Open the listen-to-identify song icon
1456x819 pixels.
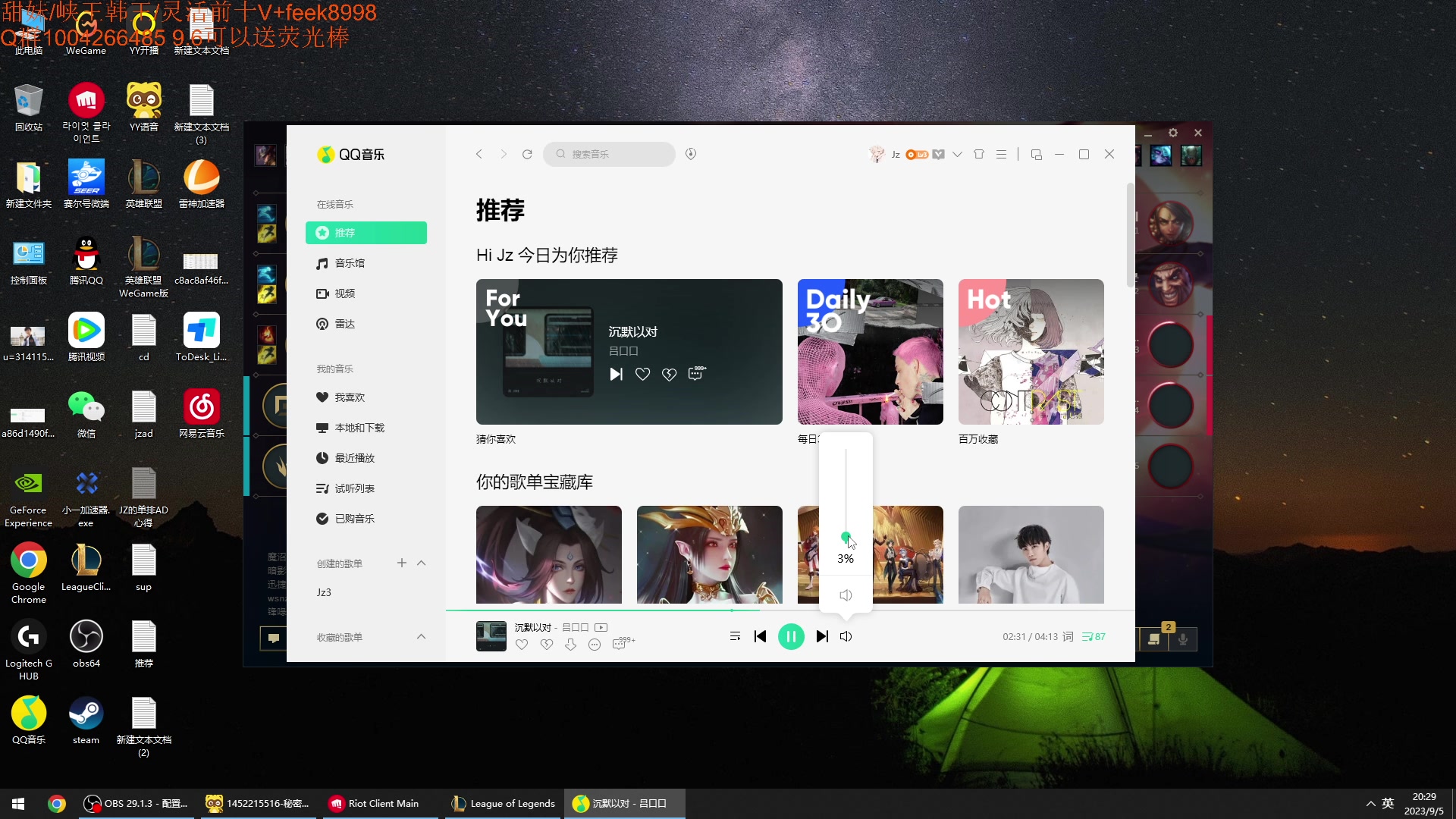(691, 154)
